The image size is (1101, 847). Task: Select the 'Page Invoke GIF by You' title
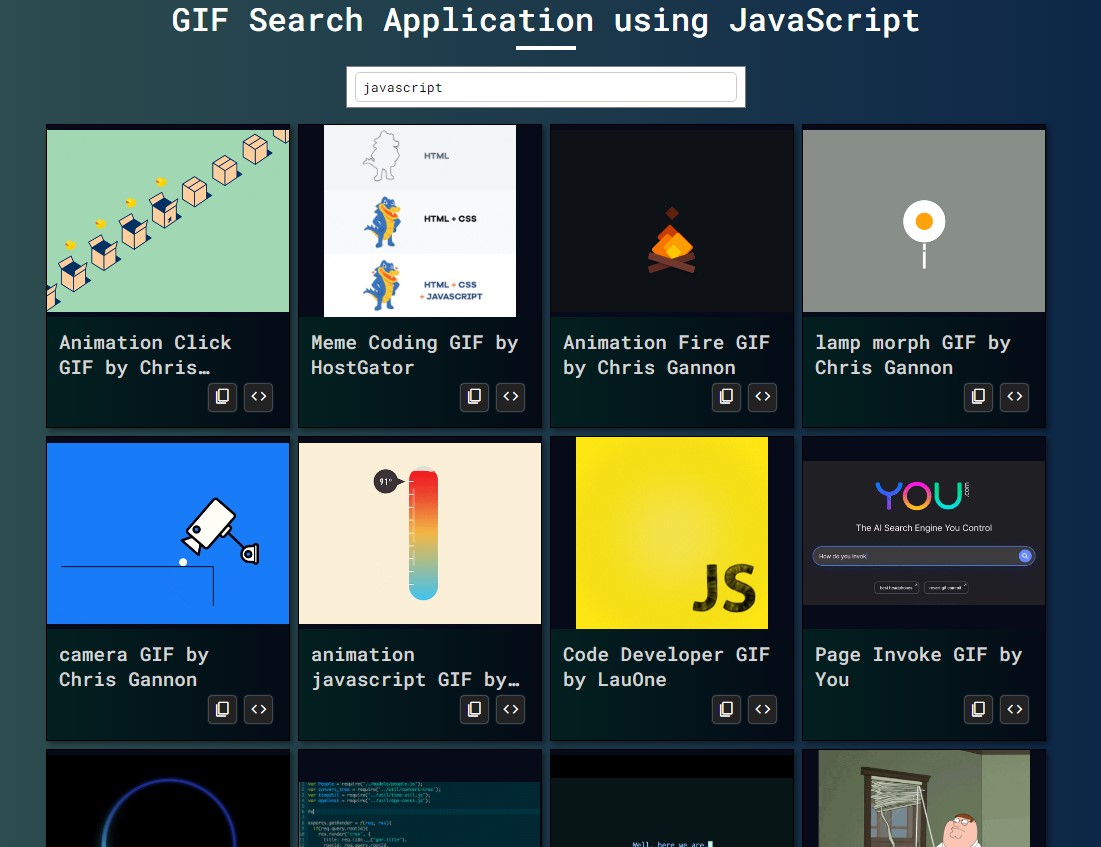click(918, 667)
